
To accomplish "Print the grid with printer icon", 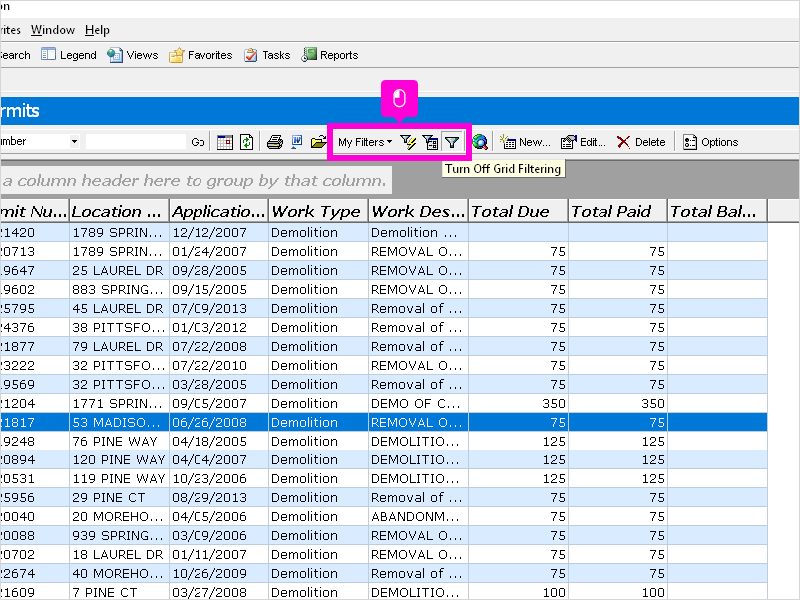I will [x=274, y=142].
